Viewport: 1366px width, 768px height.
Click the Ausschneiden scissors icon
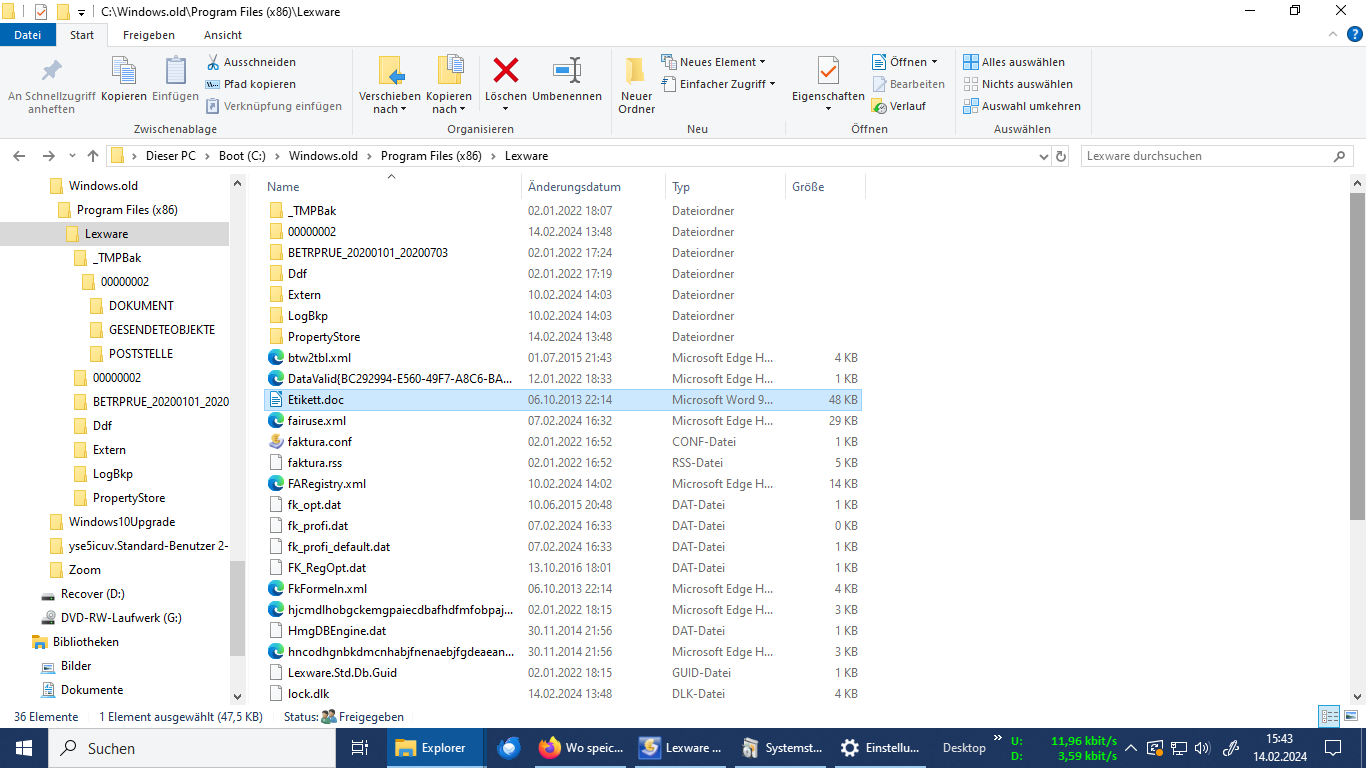pos(213,62)
